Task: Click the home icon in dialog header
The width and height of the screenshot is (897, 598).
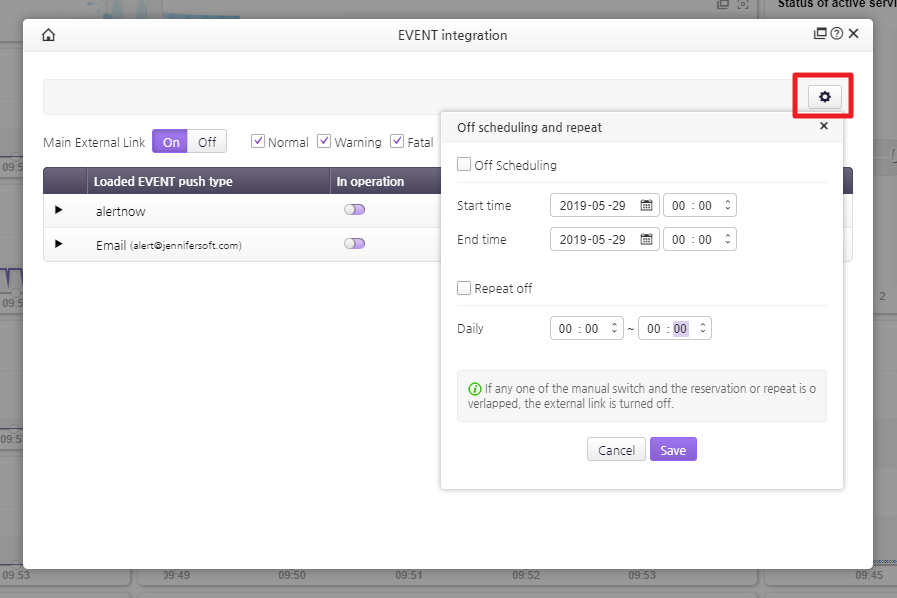Action: tap(48, 35)
